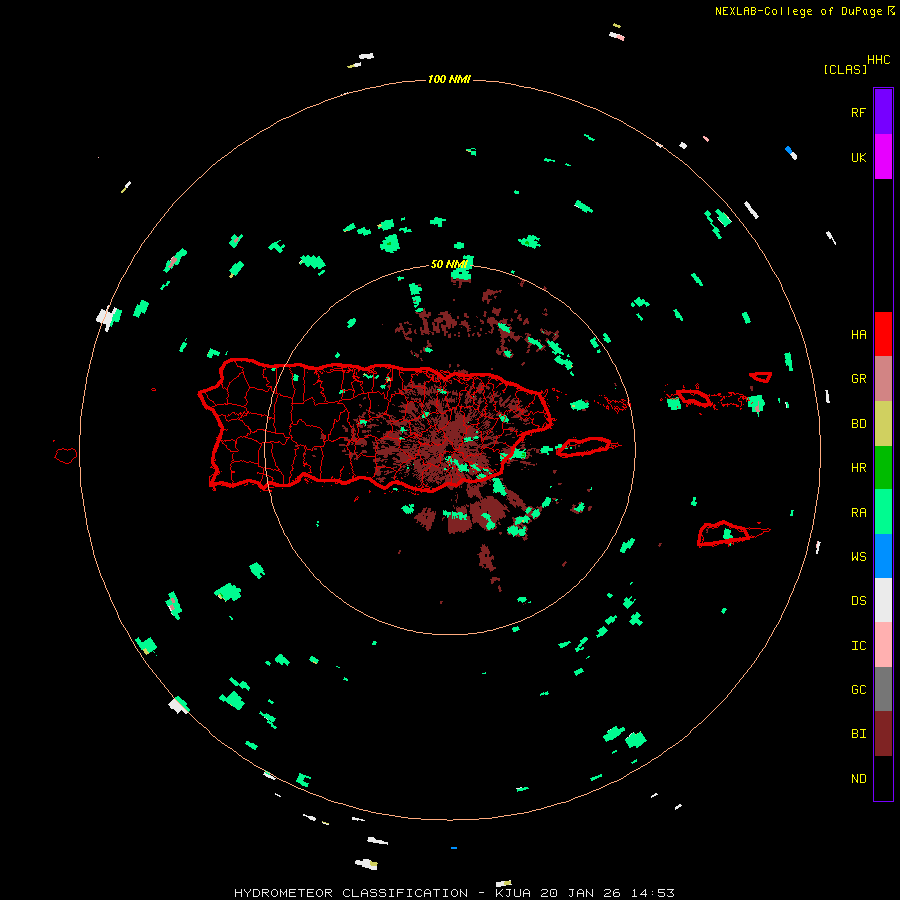Image resolution: width=900 pixels, height=900 pixels.
Task: Click the RF purple legend swatch
Action: click(x=883, y=112)
